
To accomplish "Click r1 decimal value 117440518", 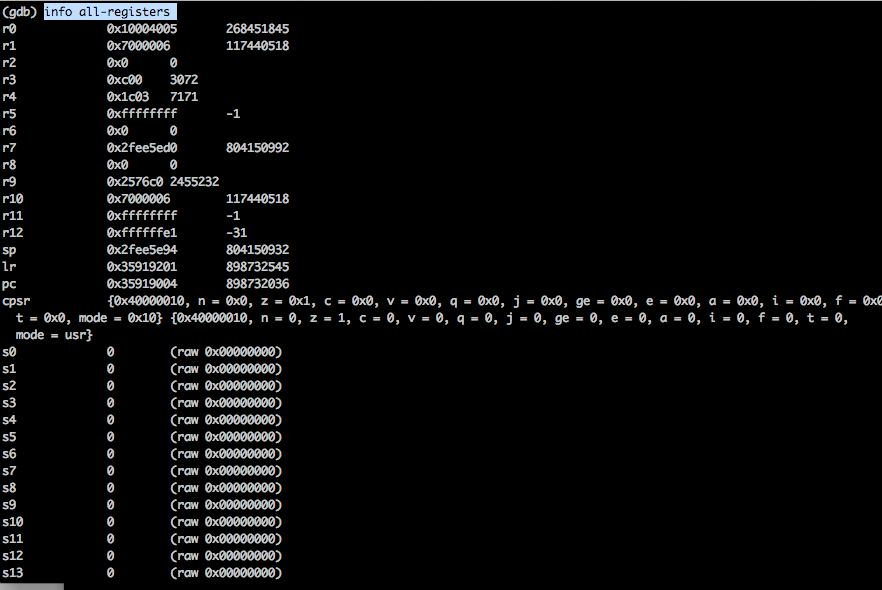I will tap(257, 45).
